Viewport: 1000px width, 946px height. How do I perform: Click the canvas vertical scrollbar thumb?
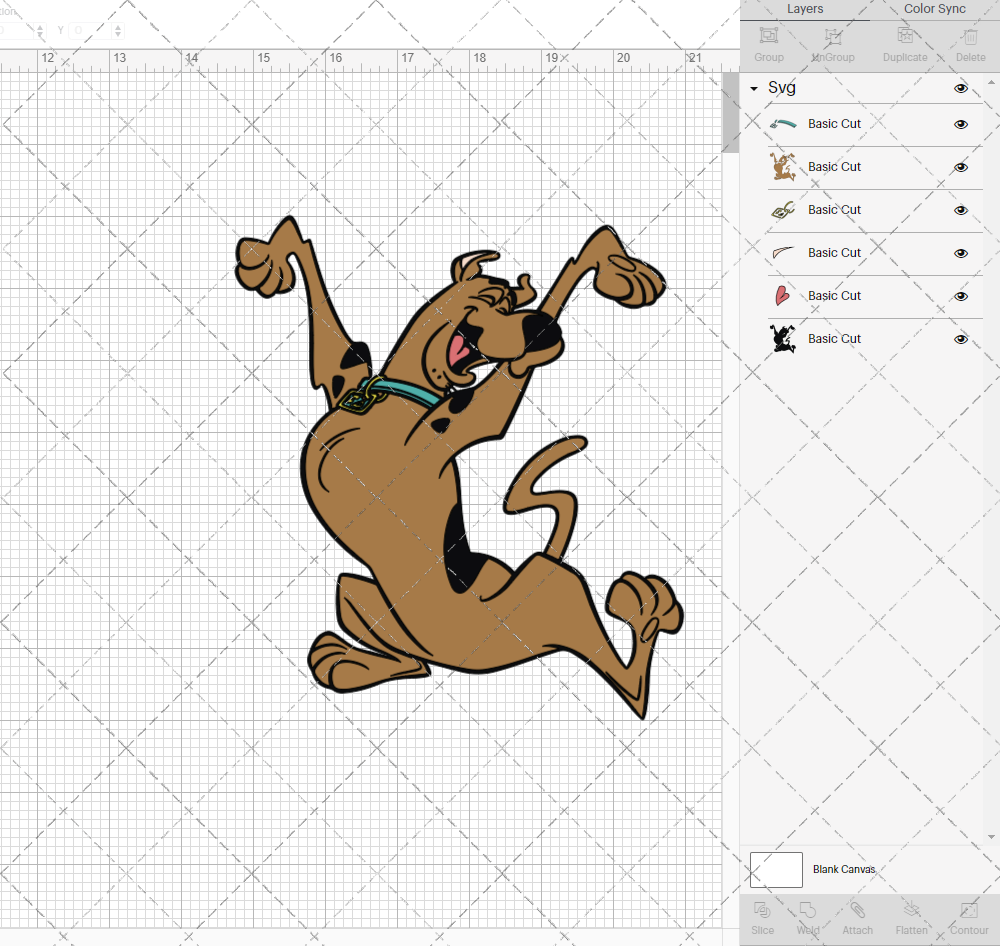(x=730, y=112)
